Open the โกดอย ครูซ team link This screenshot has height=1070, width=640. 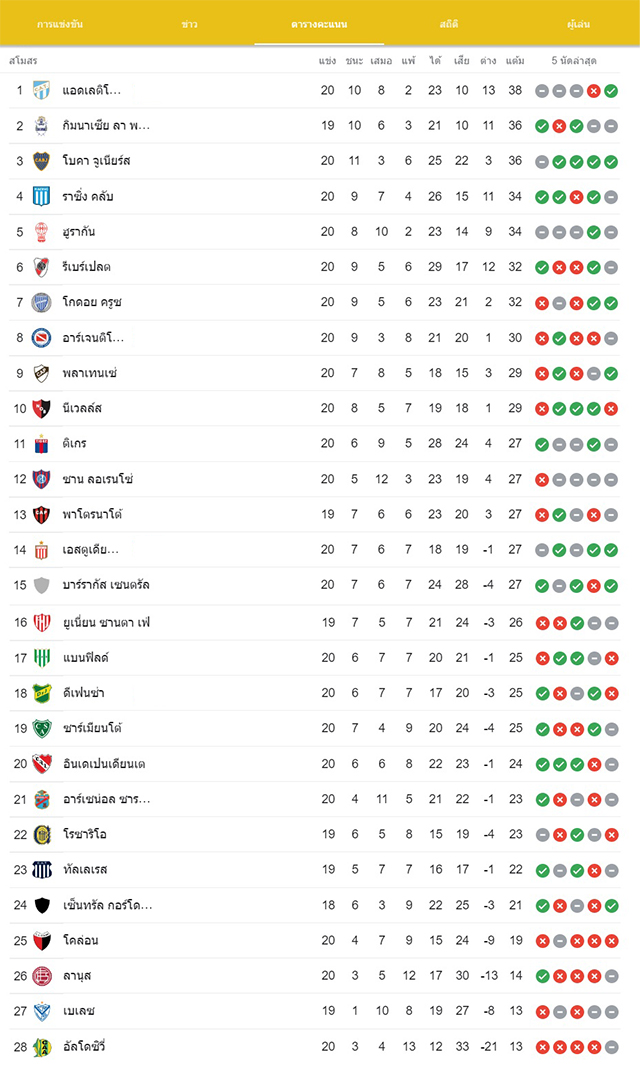pos(92,302)
